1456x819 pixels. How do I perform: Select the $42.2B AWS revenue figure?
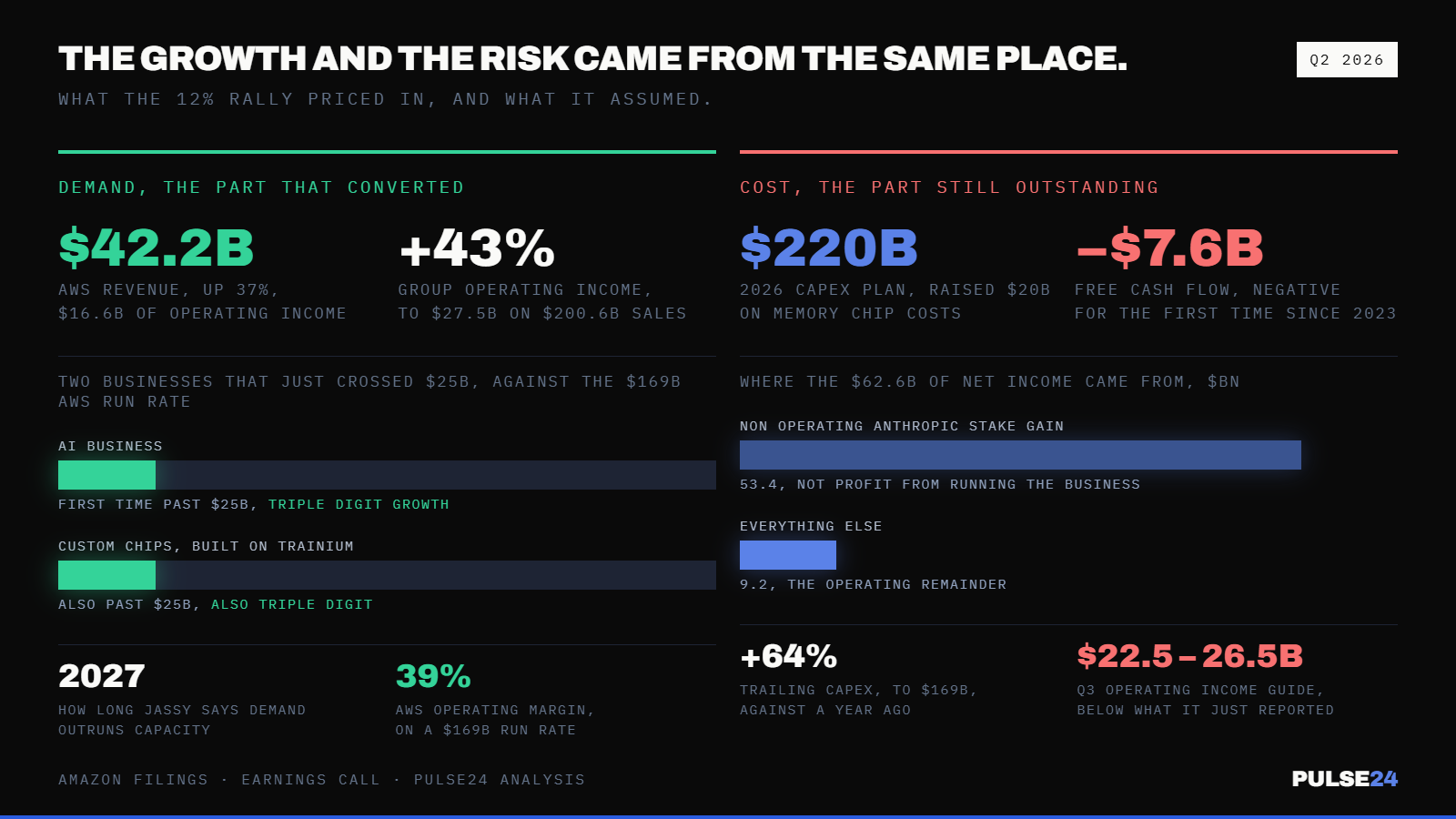[157, 248]
